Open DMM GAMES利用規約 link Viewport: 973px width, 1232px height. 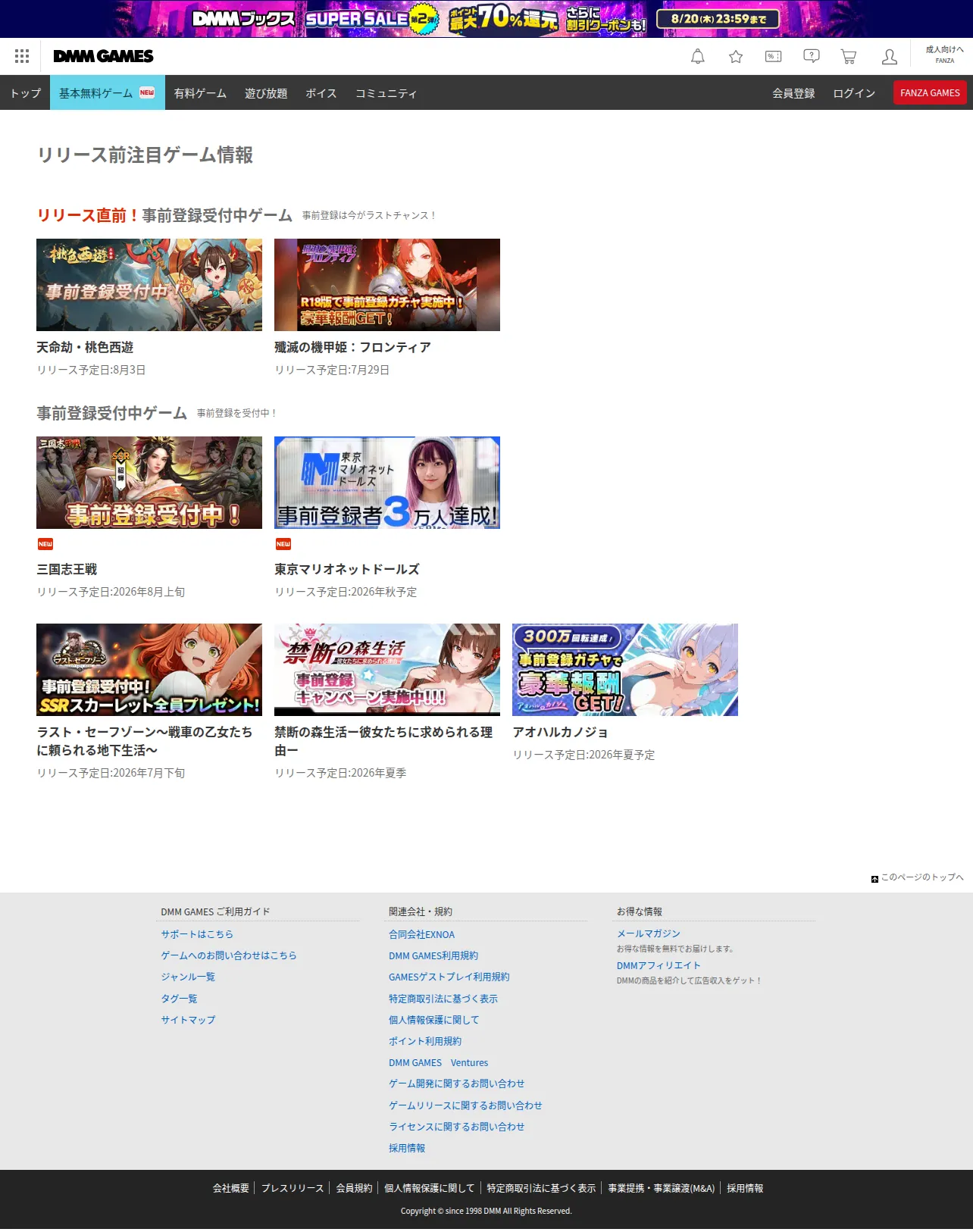coord(433,955)
